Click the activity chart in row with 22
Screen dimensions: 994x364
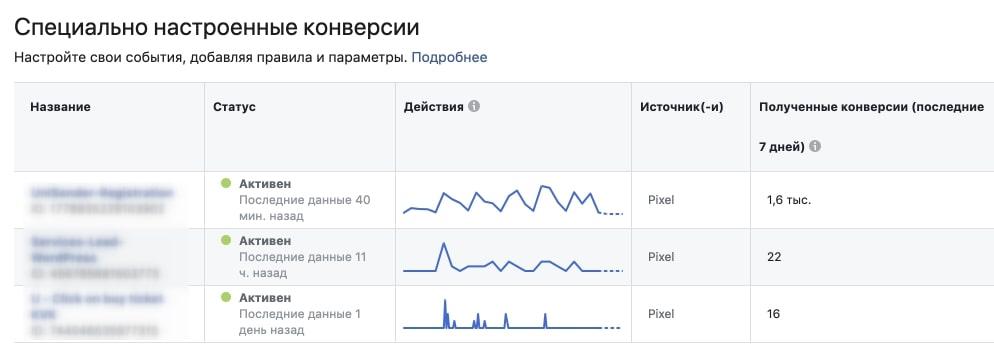click(x=513, y=257)
